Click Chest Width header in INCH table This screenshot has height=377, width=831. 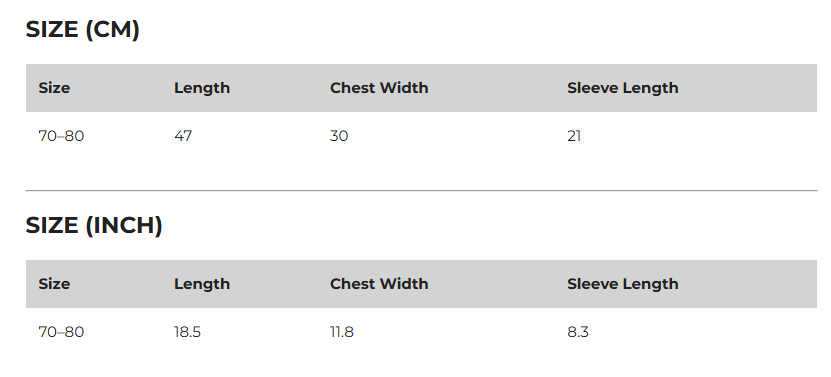(x=379, y=284)
